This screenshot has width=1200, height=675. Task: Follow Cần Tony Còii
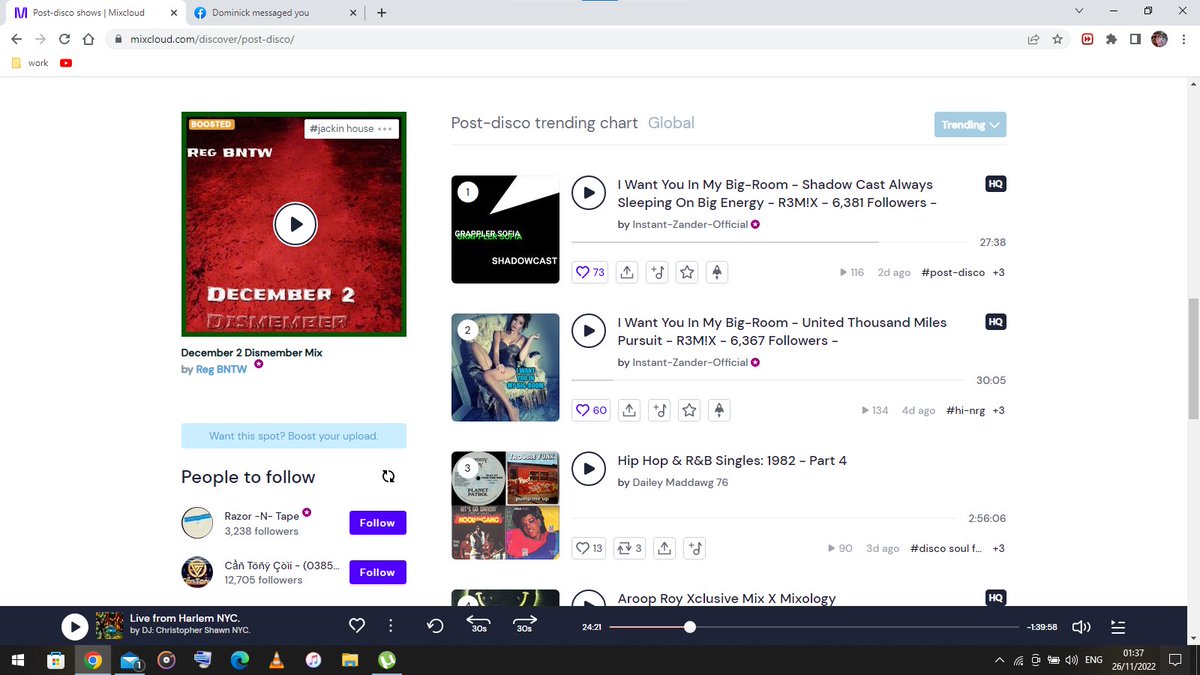pos(377,572)
